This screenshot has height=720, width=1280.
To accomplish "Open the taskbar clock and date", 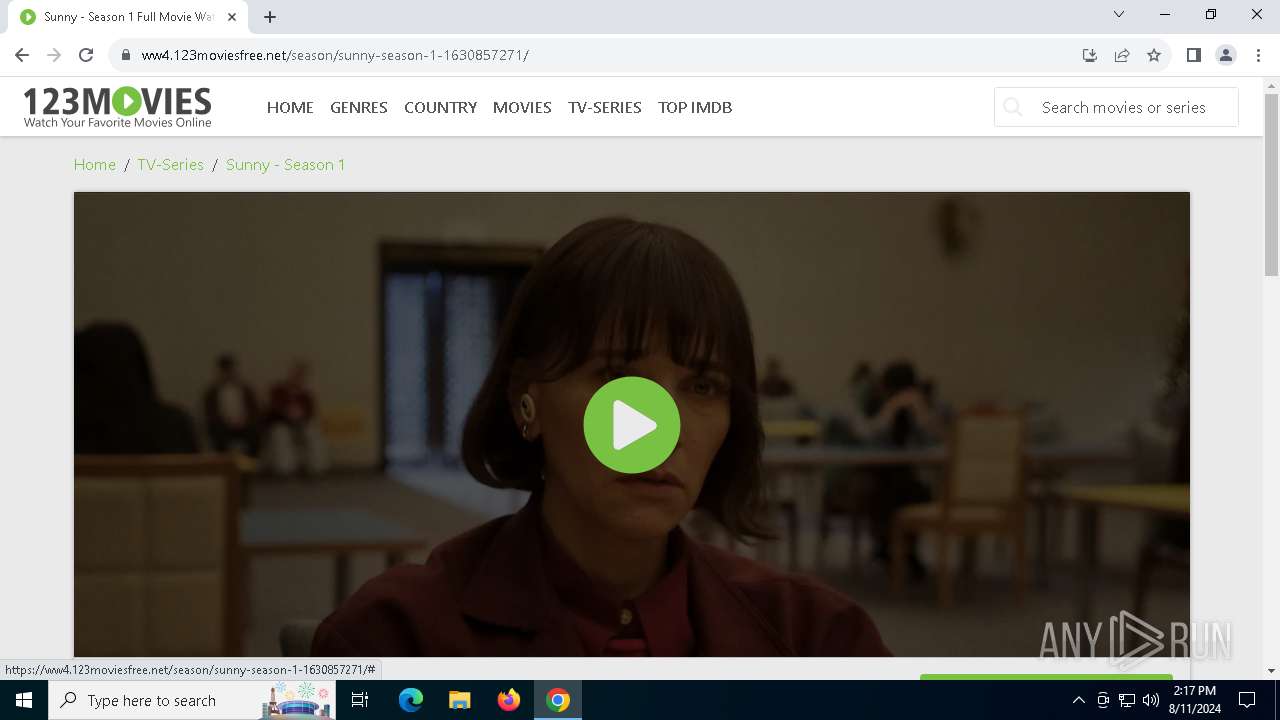I will tap(1195, 700).
